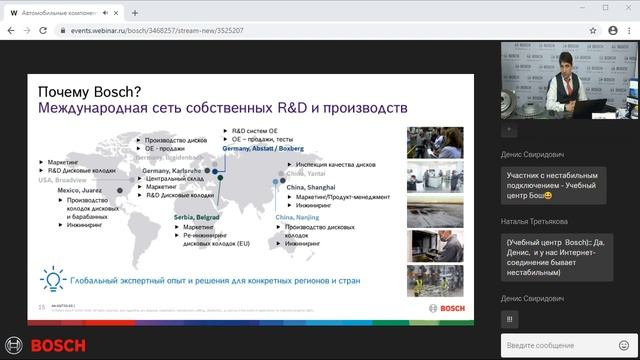Click the top factory photo on slide
Screen dimensions: 640x360
click(x=435, y=142)
